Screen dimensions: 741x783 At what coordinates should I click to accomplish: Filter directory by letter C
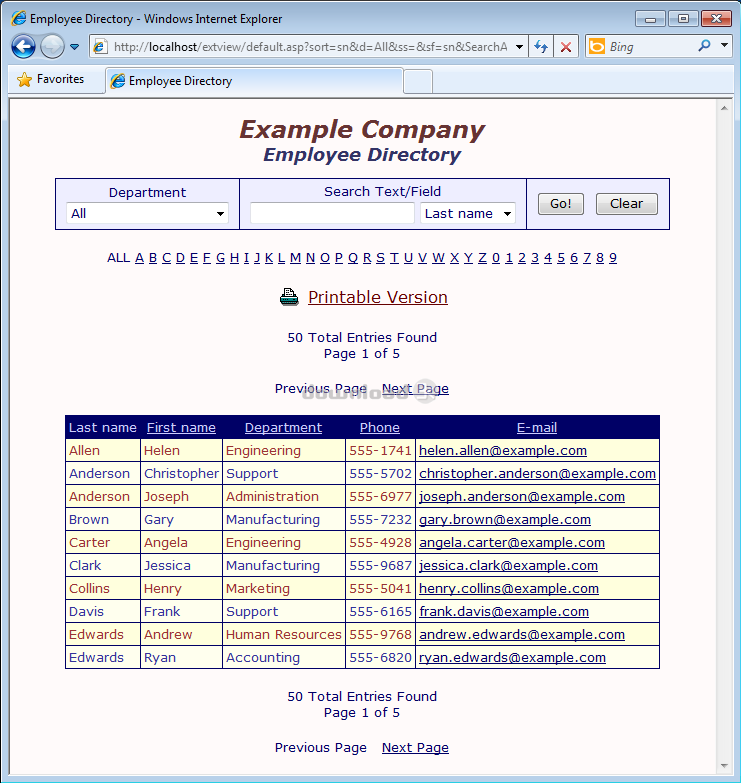tap(166, 258)
